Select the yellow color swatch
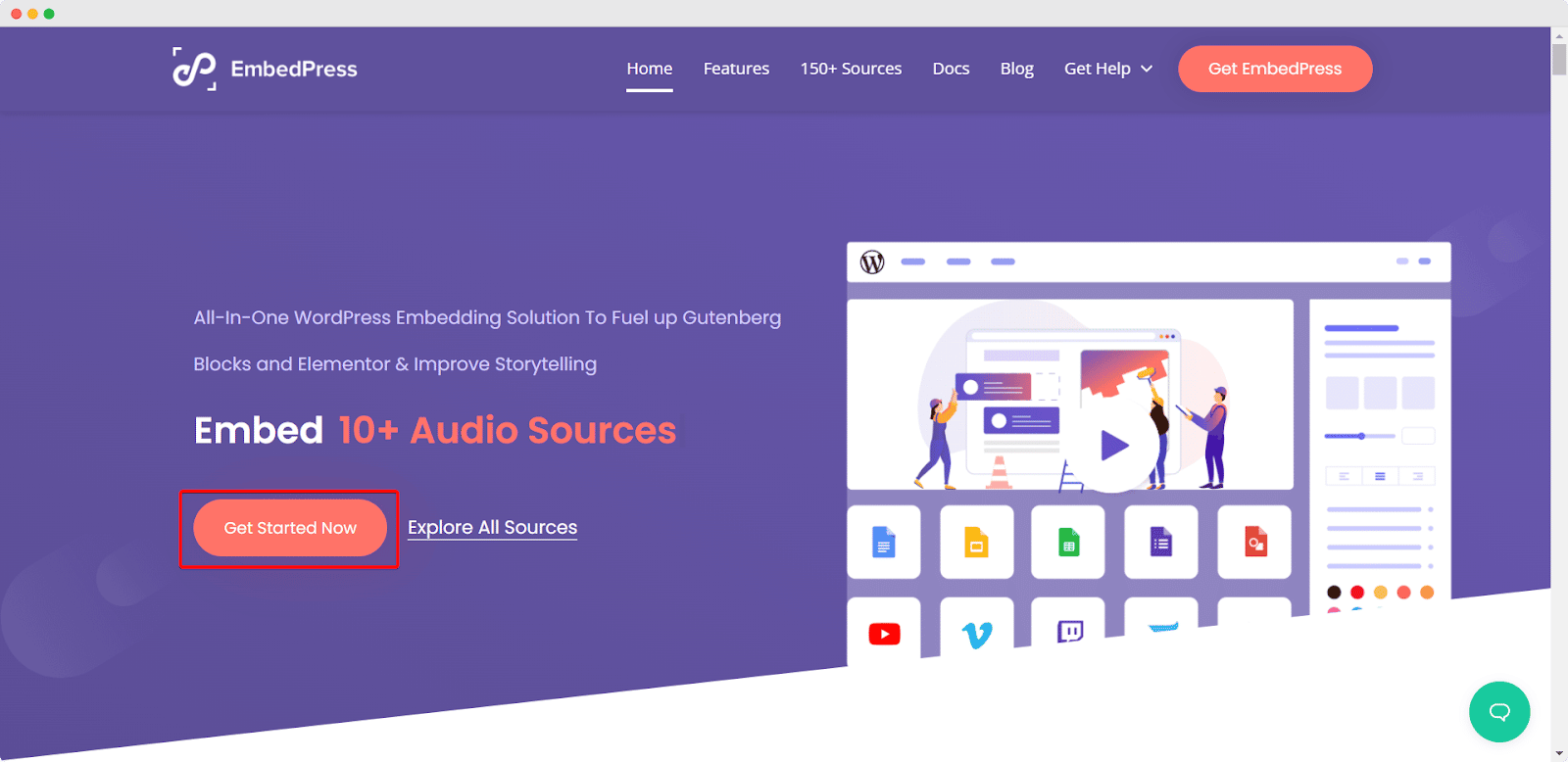This screenshot has height=762, width=1568. coord(1380,592)
